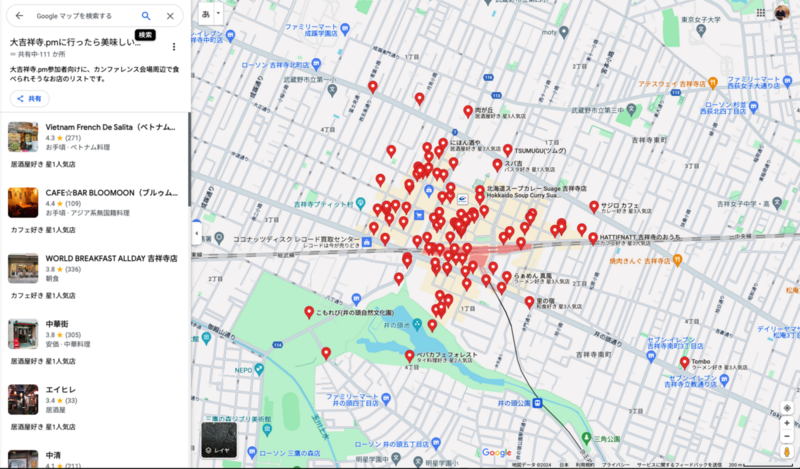
Task: Open CAFE☆BAR BLOOMOON photo thumbnail
Action: tap(23, 203)
